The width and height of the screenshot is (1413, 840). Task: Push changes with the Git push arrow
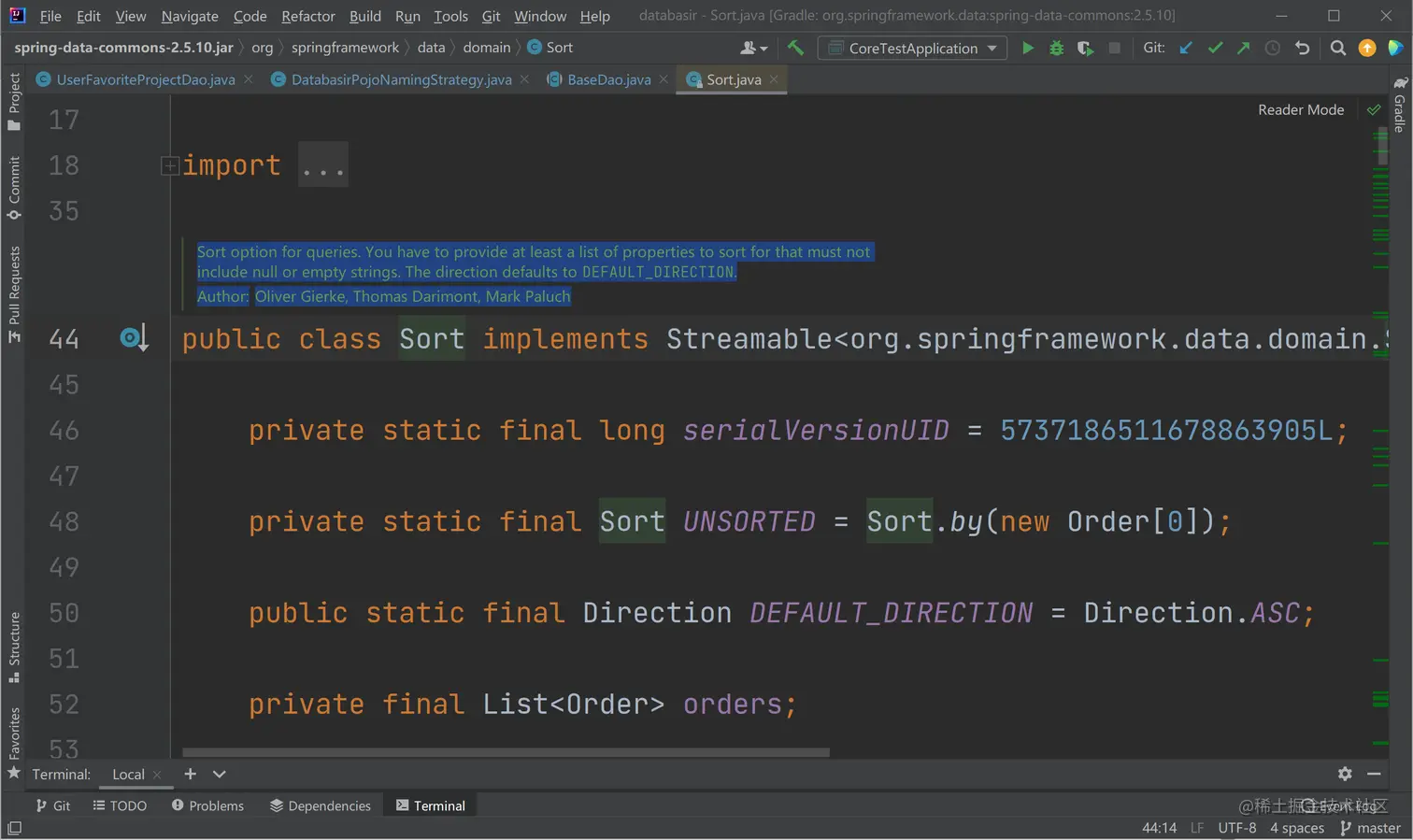[1243, 48]
